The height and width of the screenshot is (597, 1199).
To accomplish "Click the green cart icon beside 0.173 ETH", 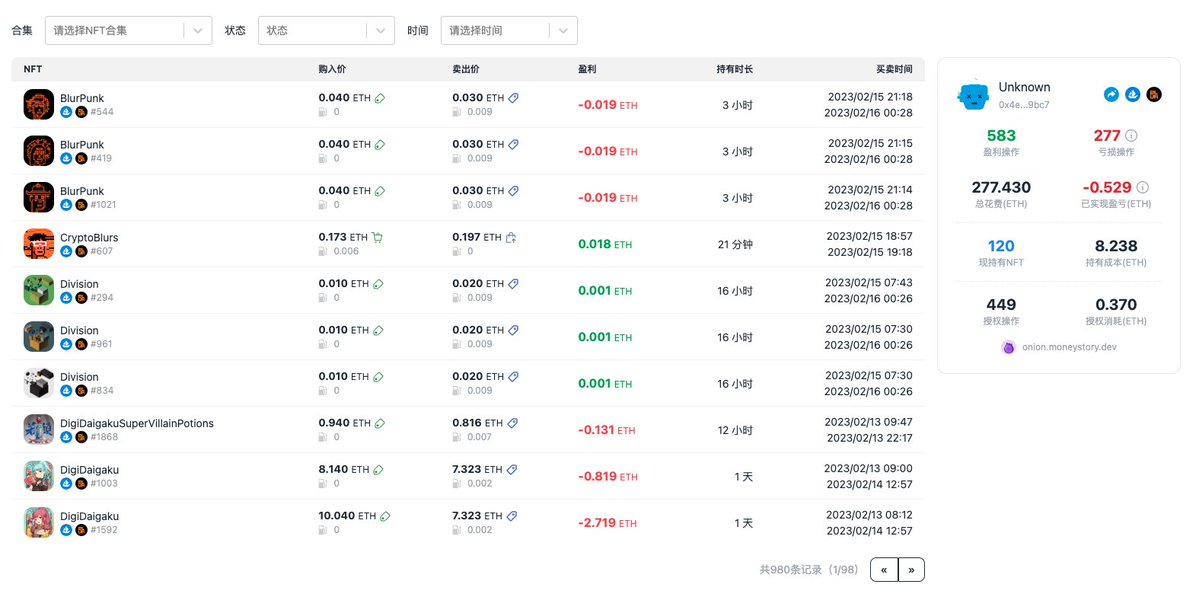I will pos(377,237).
